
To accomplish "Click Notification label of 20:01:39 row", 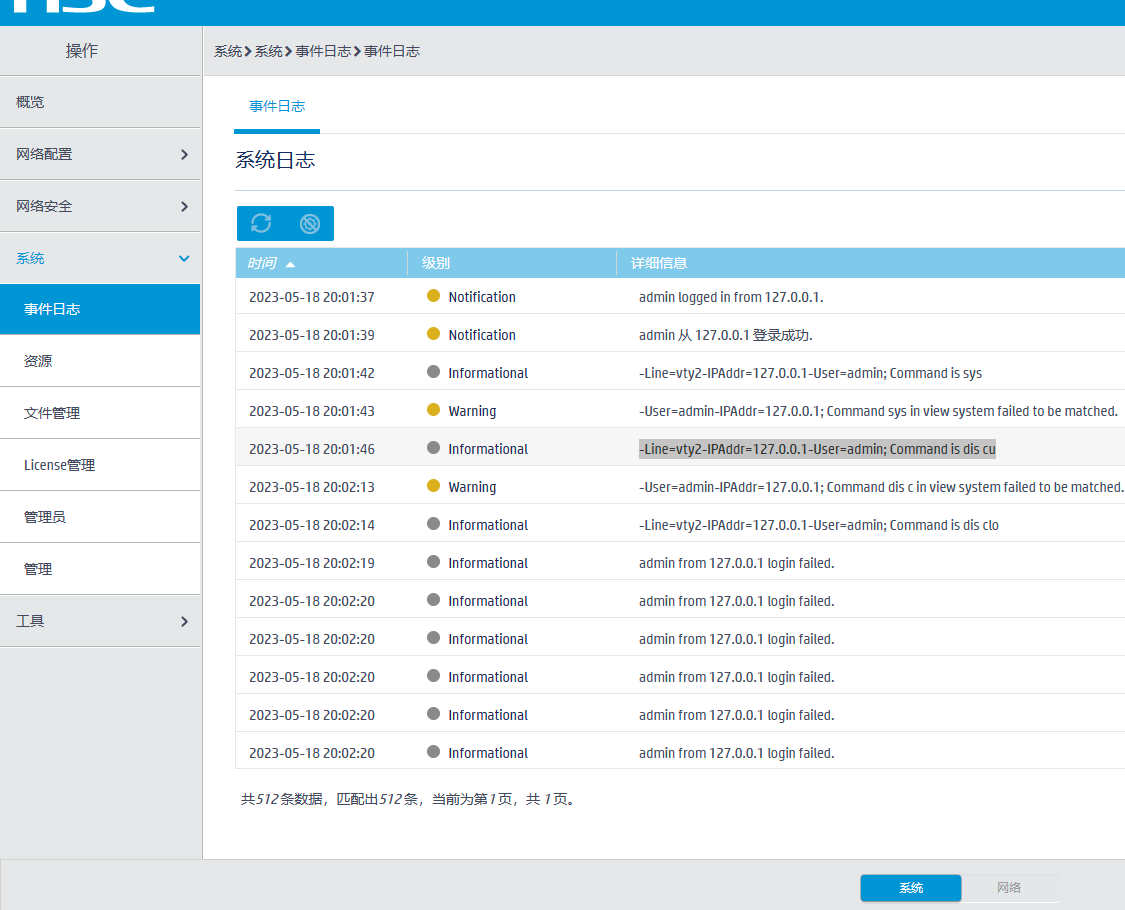I will coord(482,335).
